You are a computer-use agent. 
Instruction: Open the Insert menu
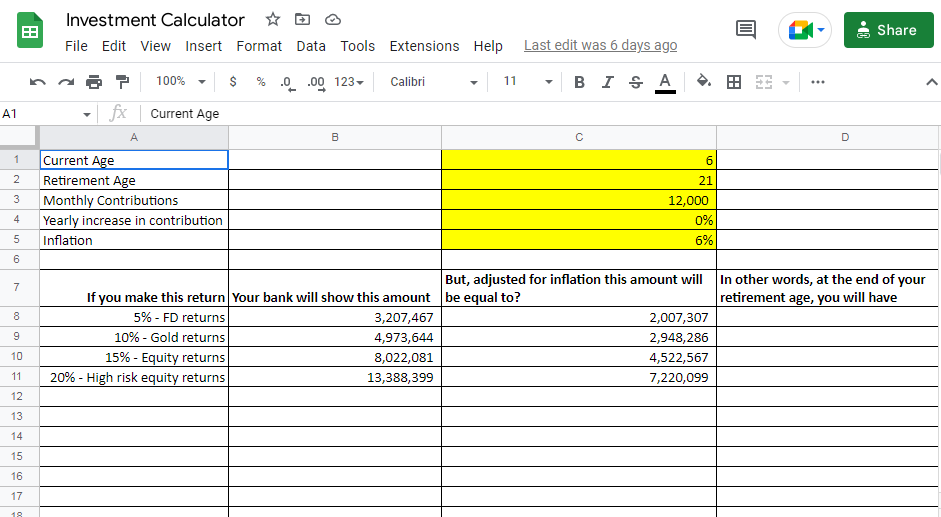pyautogui.click(x=203, y=46)
